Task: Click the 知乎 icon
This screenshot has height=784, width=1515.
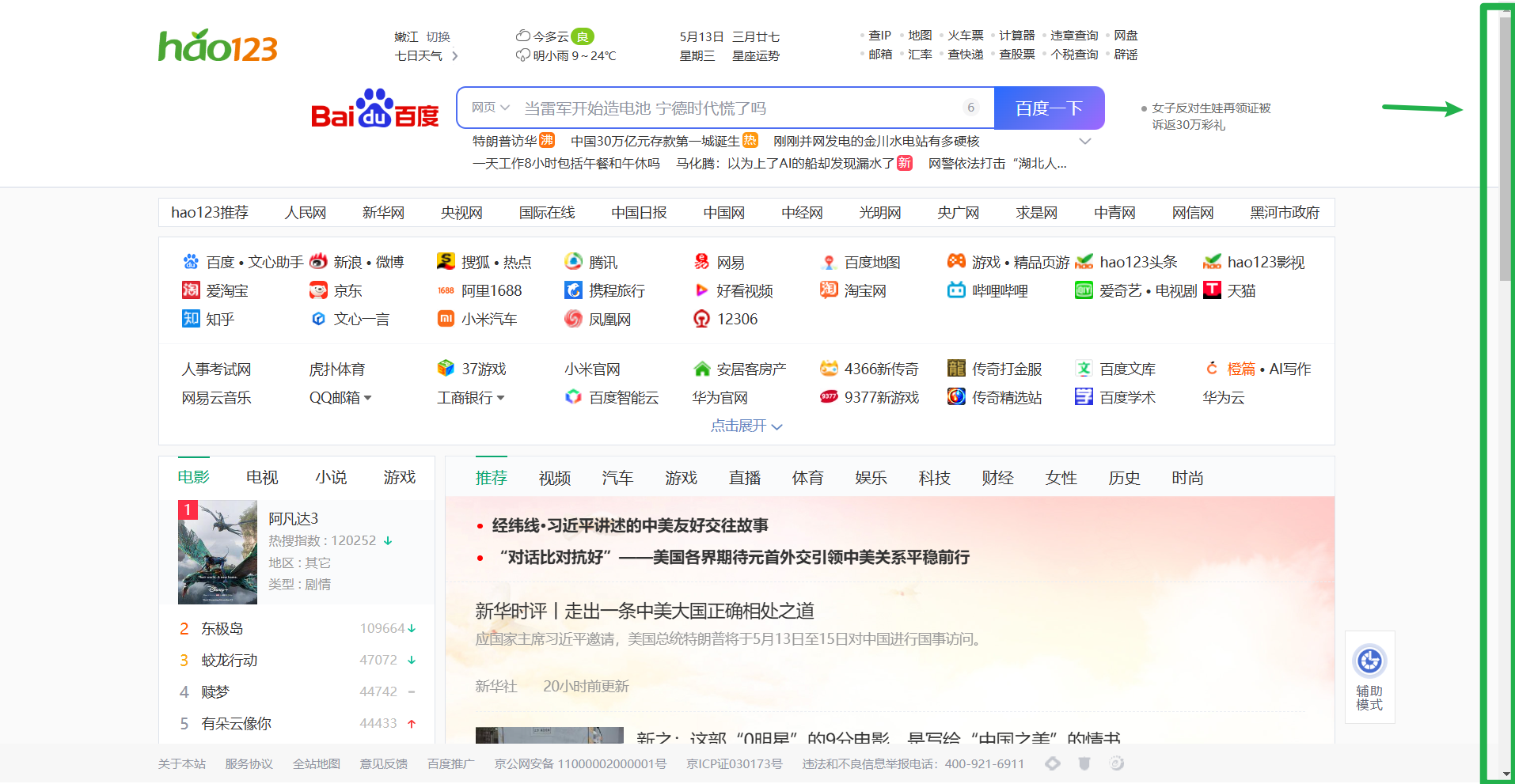Action: (191, 318)
